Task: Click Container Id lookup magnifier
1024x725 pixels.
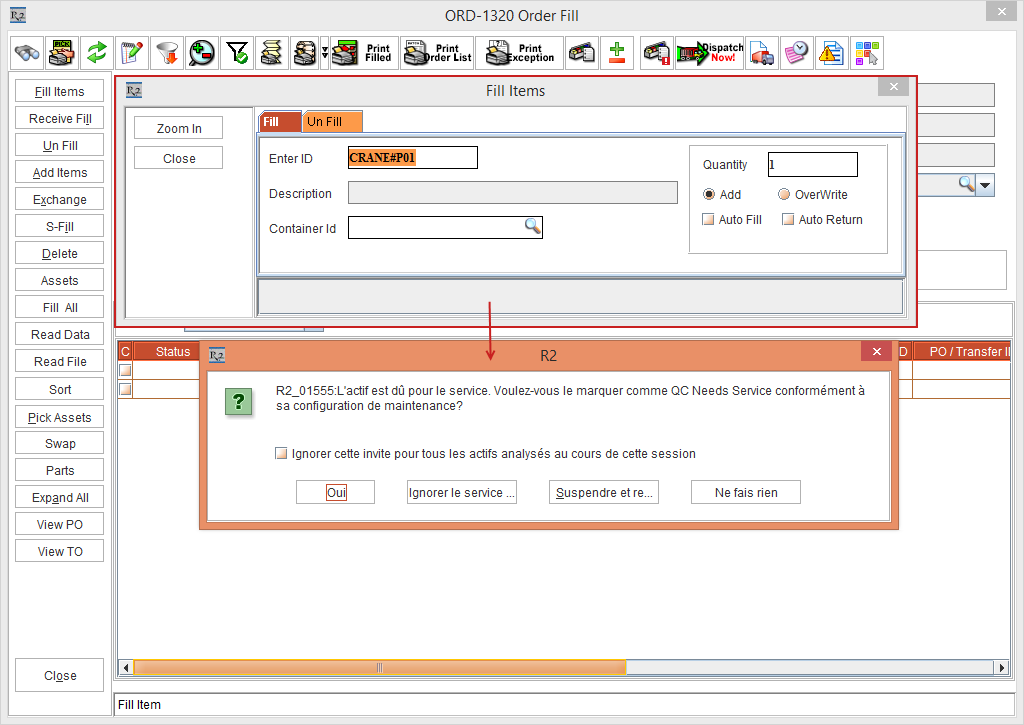Action: (x=533, y=227)
